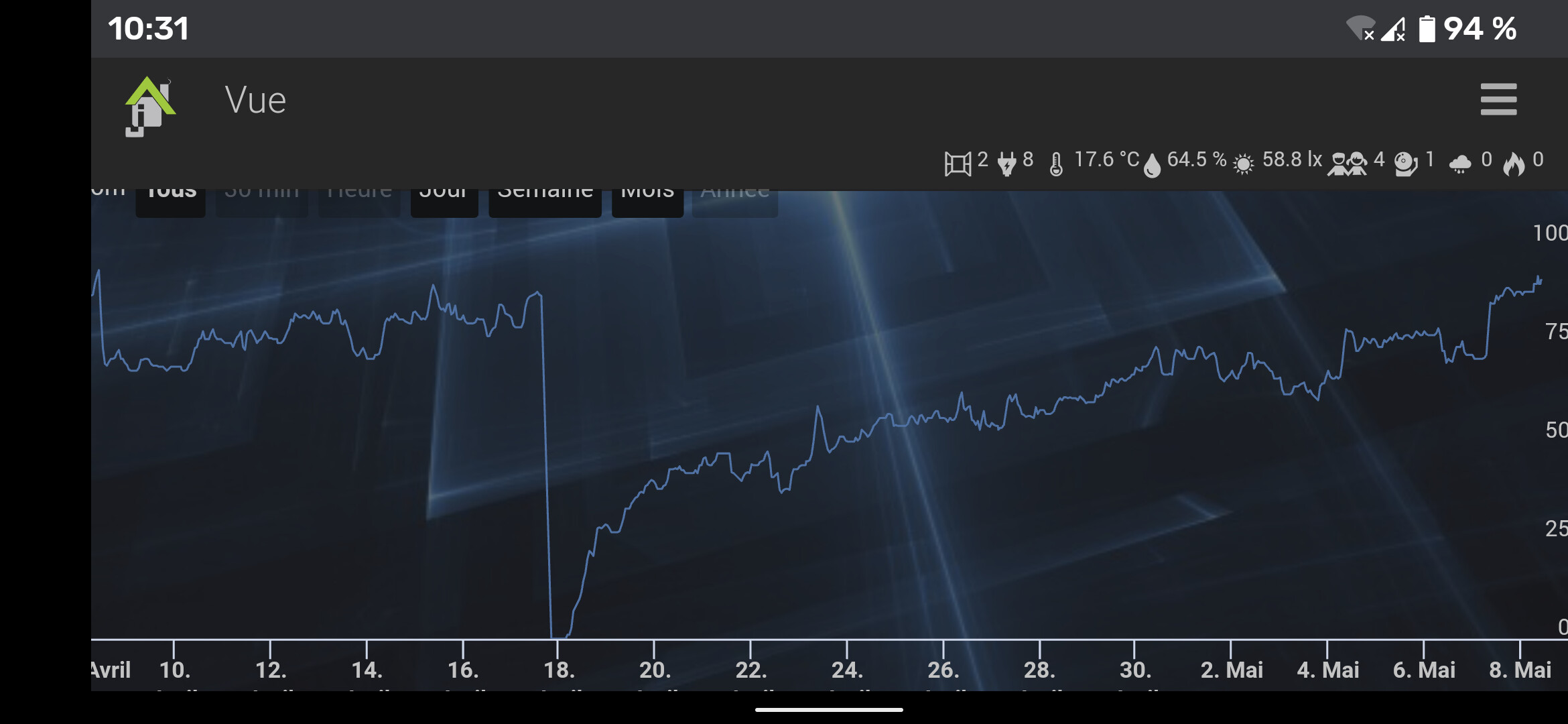Open the fire flame summary icon
Screen dimensions: 1568x724
point(1514,164)
